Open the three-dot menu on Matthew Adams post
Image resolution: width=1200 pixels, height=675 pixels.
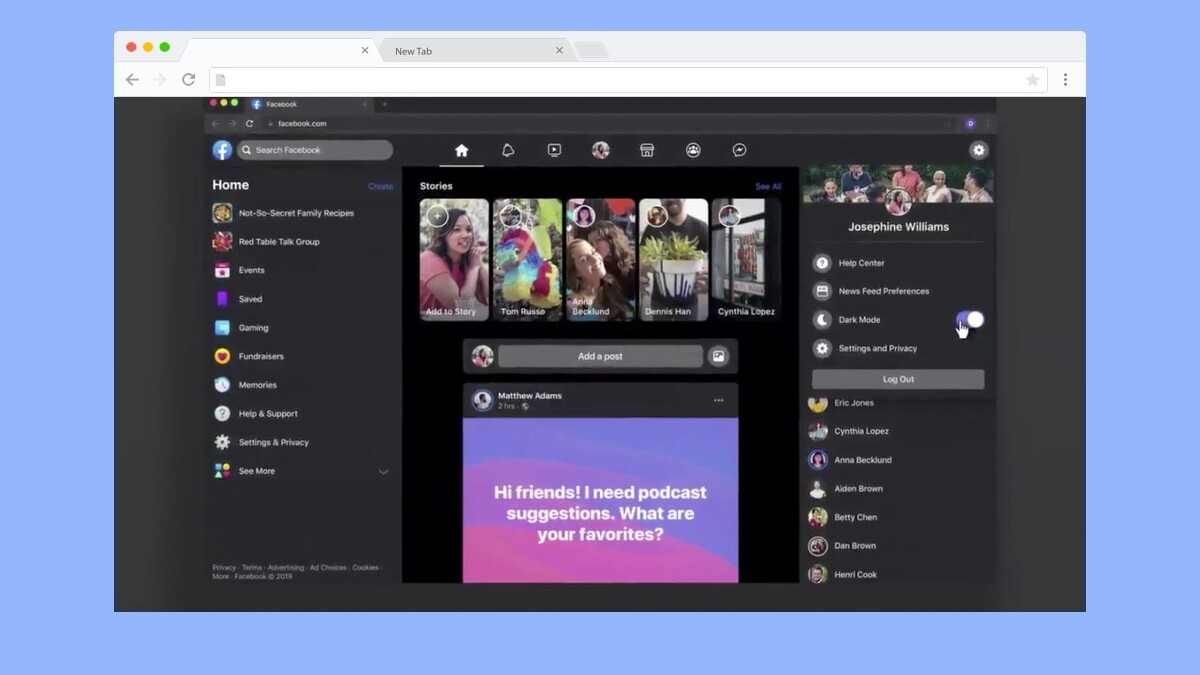click(x=718, y=400)
